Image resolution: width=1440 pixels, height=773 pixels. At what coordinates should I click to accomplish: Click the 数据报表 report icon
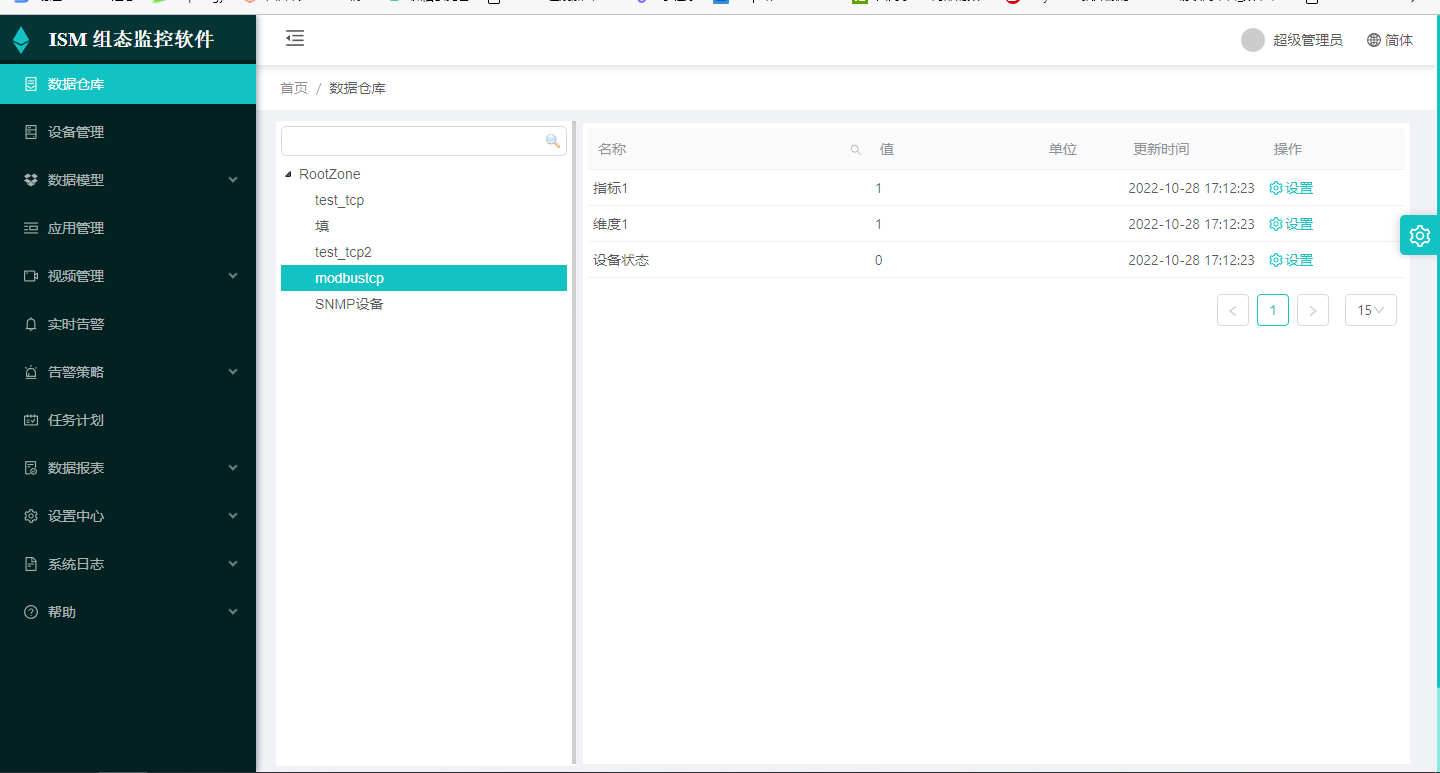coord(31,468)
